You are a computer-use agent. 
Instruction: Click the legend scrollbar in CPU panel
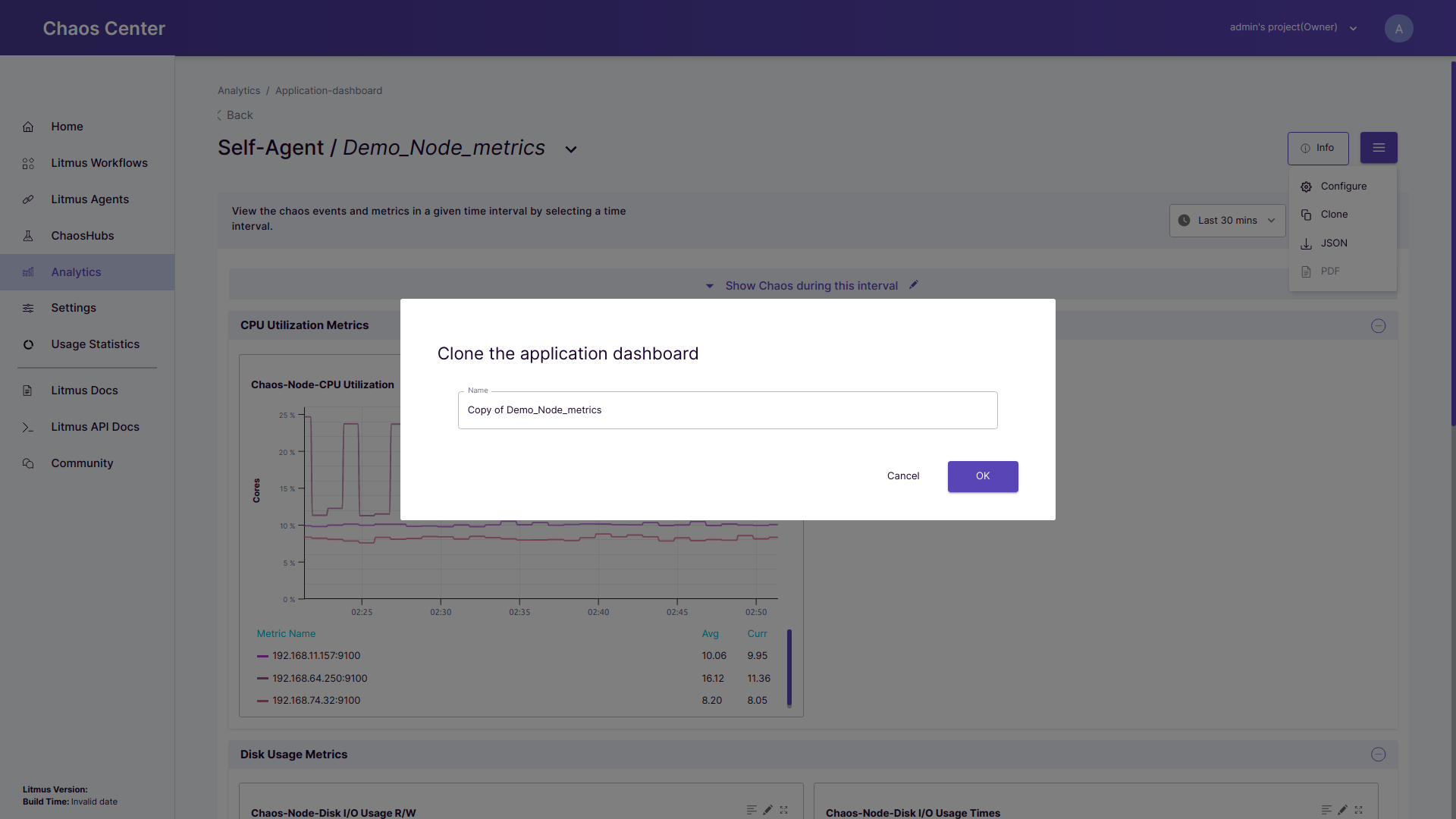789,667
